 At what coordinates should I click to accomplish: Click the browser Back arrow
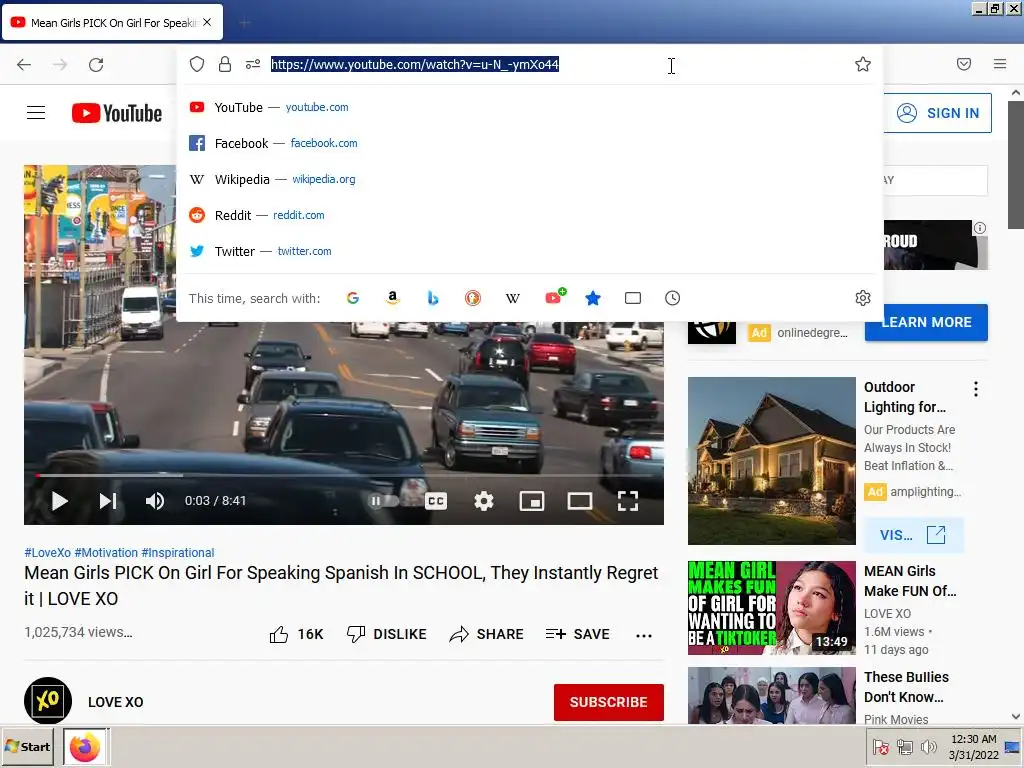point(24,64)
